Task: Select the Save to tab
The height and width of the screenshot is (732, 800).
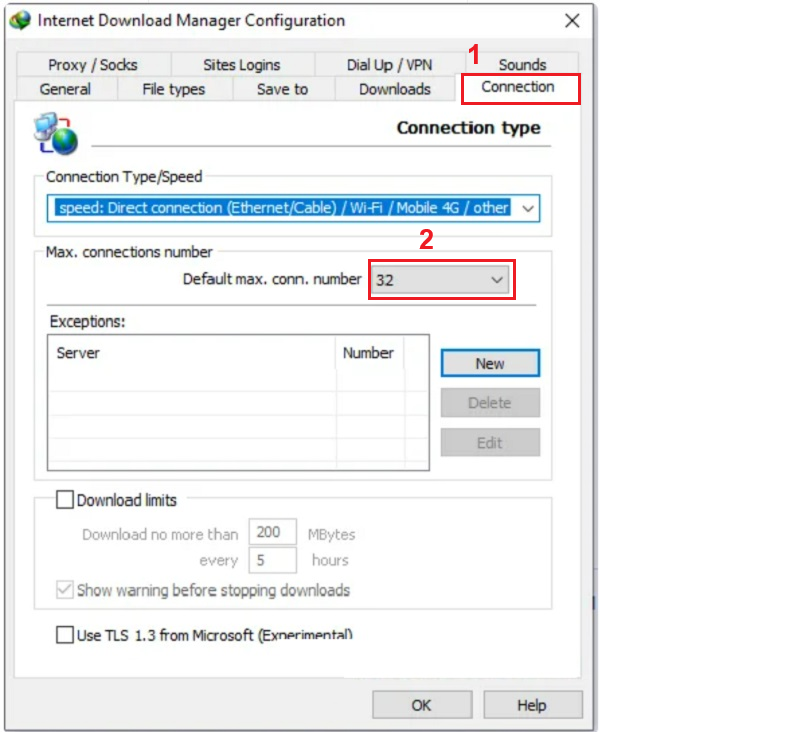Action: click(x=282, y=89)
